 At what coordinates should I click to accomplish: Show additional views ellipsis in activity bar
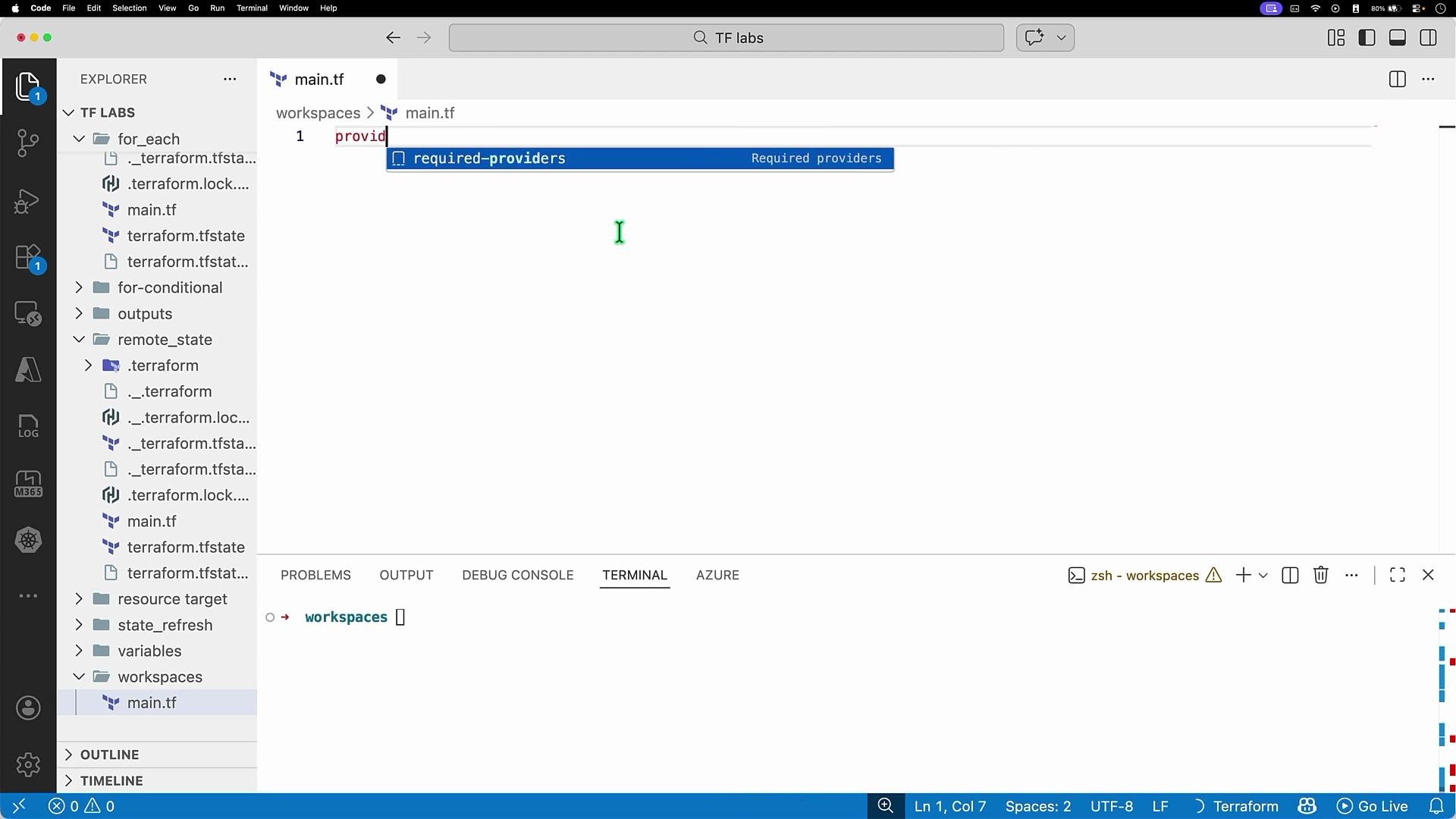pyautogui.click(x=28, y=596)
